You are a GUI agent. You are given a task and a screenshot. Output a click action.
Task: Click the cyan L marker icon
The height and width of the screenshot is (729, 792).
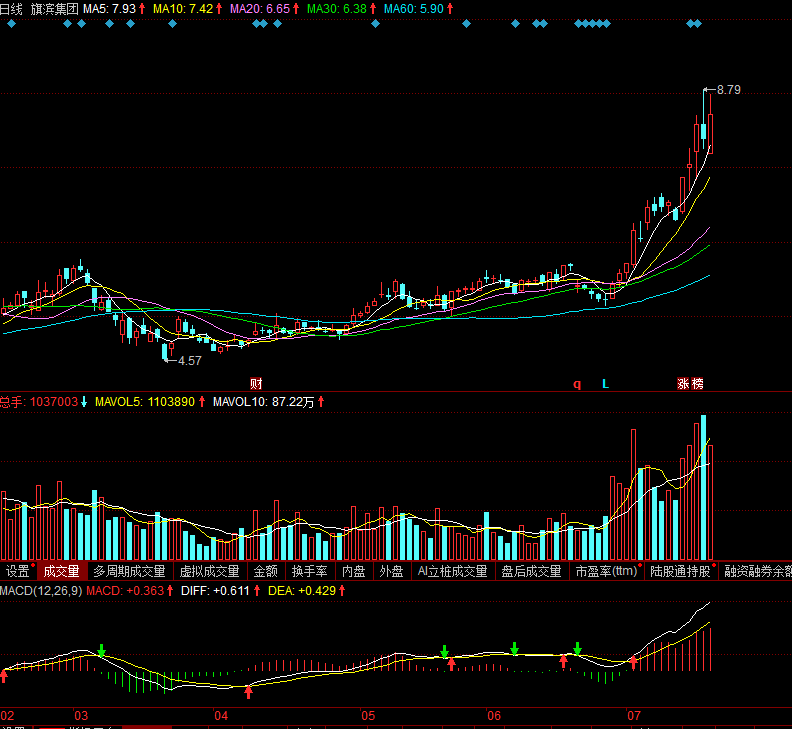click(x=605, y=384)
